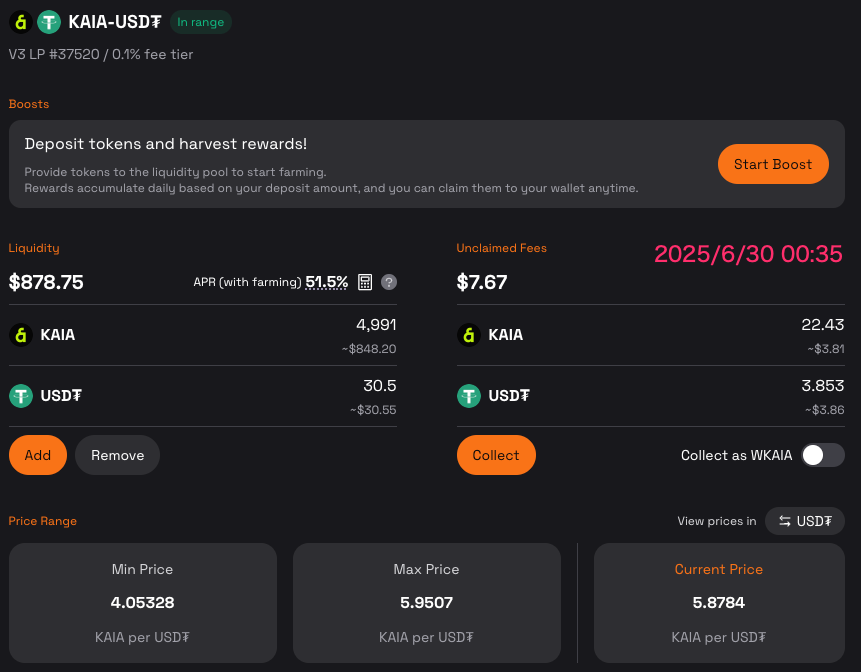Start Boost for this position
This screenshot has width=861, height=672.
(773, 164)
